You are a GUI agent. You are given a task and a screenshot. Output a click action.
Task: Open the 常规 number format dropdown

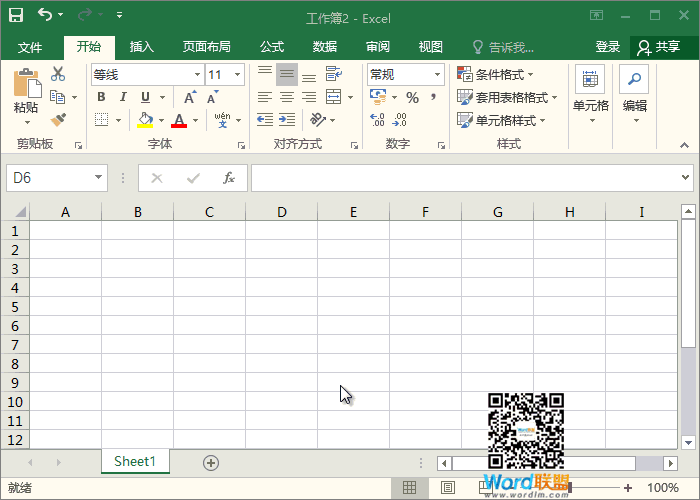coord(438,75)
